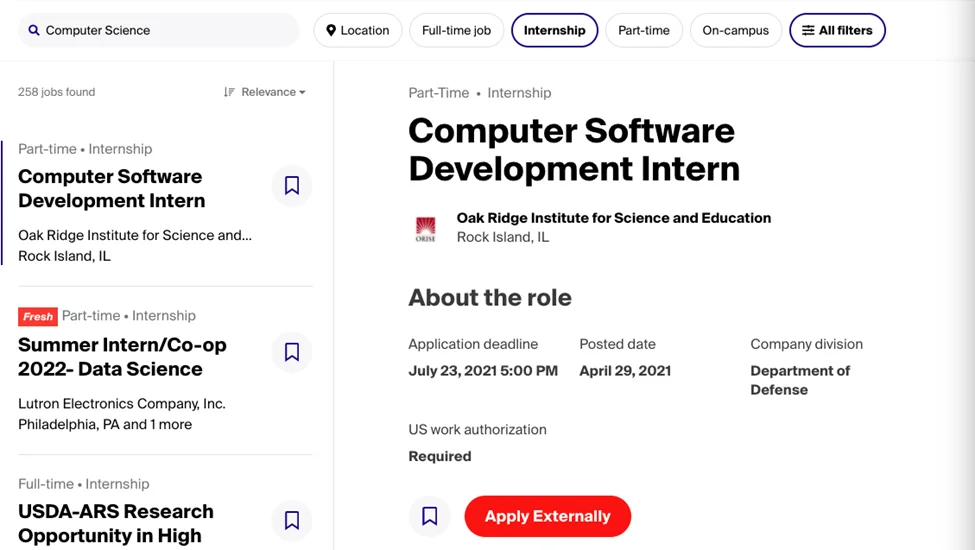Bookmark the Computer Software Development Intern listing
The width and height of the screenshot is (975, 550).
coord(292,186)
